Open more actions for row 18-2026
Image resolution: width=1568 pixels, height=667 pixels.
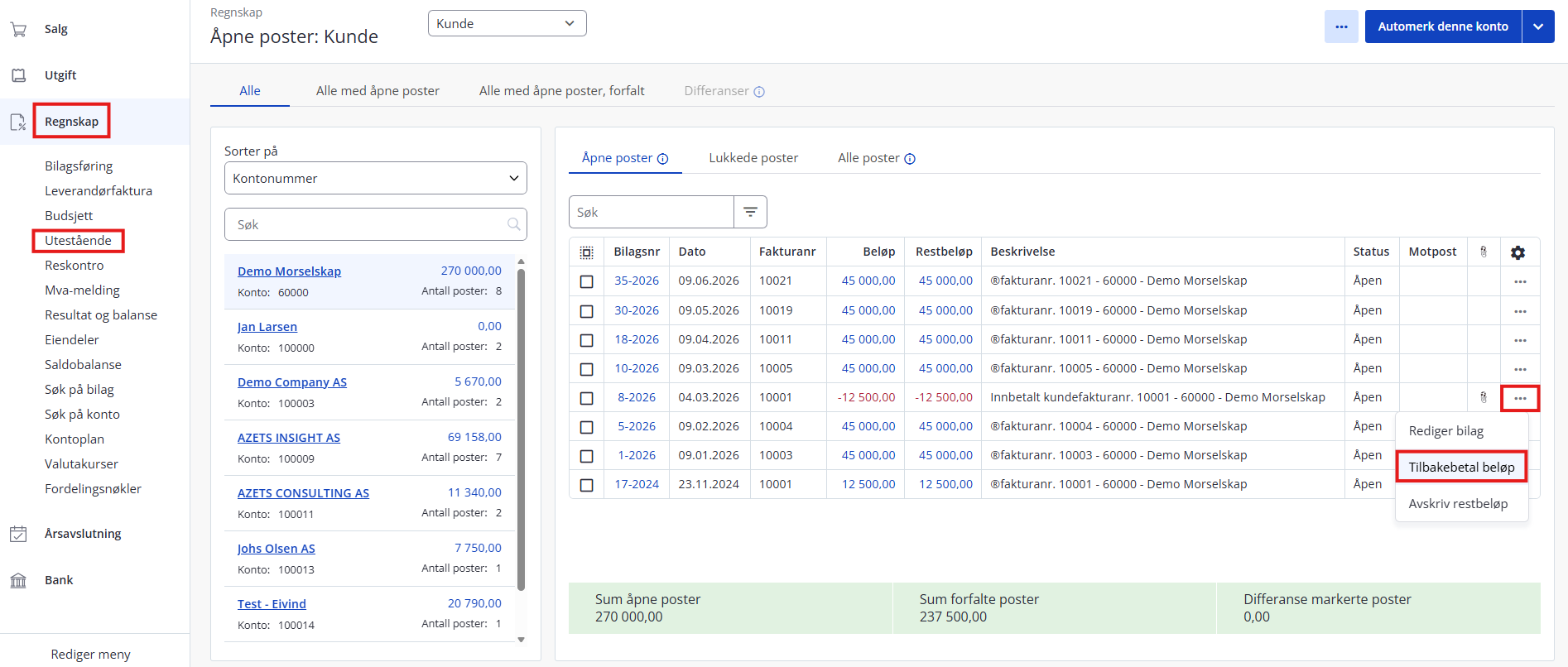1520,340
